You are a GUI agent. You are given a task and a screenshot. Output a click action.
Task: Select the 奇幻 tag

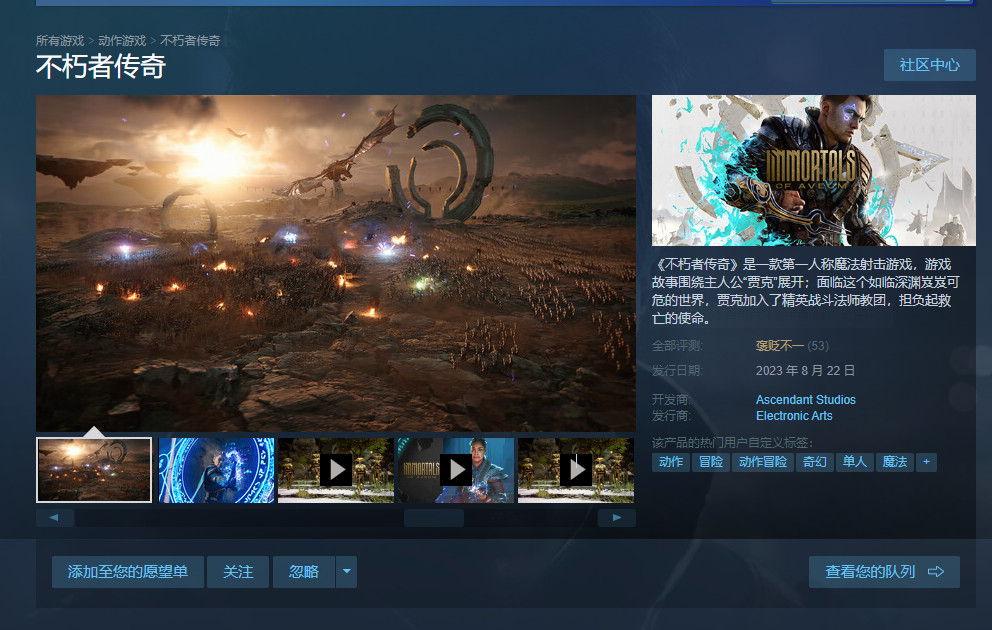tap(815, 462)
